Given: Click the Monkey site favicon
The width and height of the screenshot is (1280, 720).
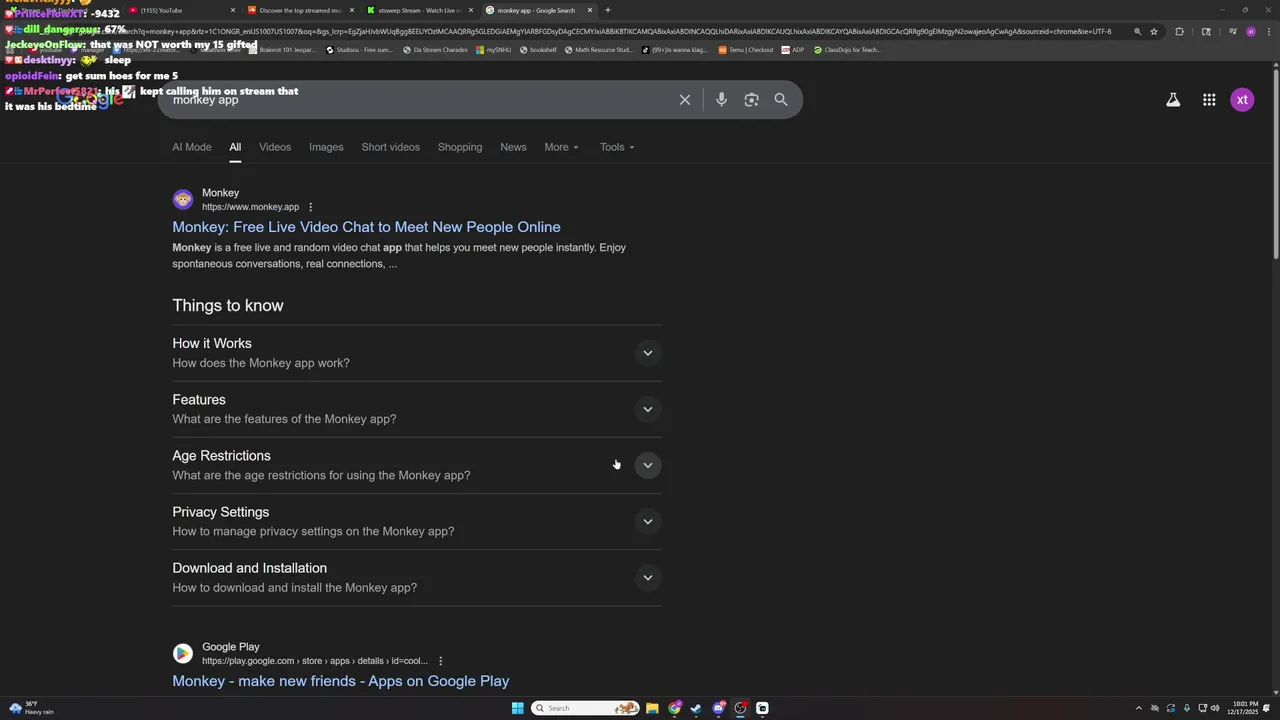Looking at the screenshot, I should pyautogui.click(x=183, y=200).
